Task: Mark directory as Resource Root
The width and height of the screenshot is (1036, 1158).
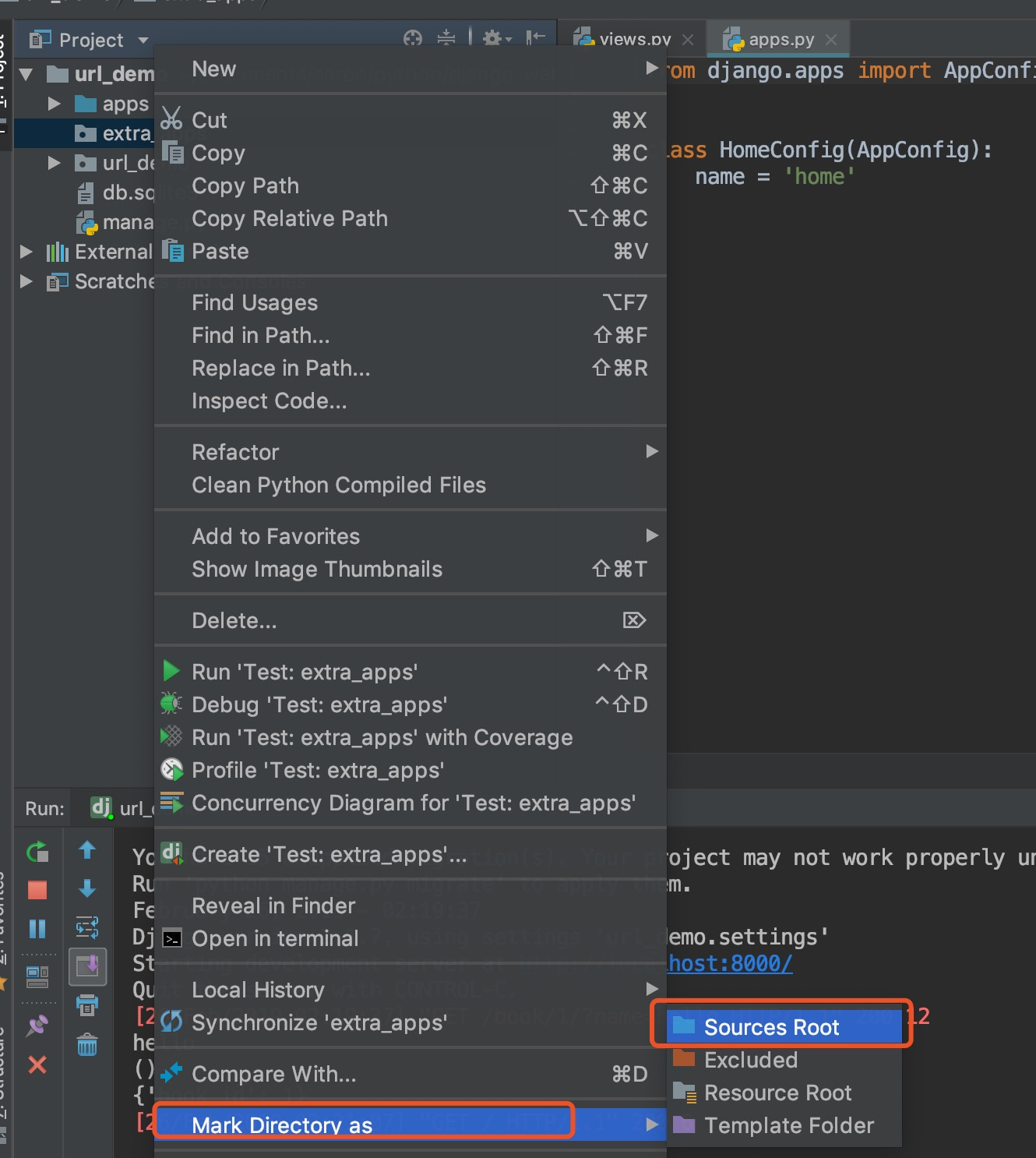Action: tap(784, 1093)
